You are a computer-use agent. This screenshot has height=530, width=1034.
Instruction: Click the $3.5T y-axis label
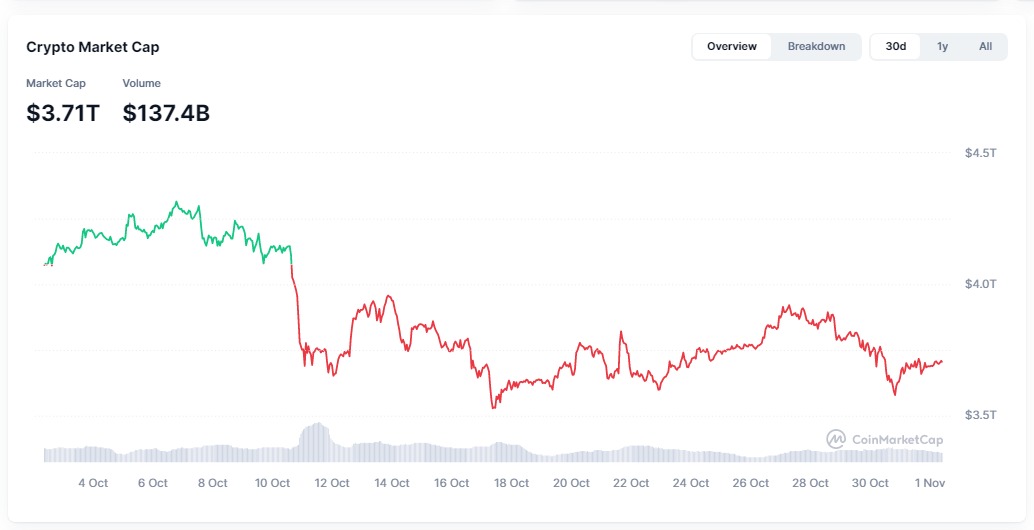point(980,414)
